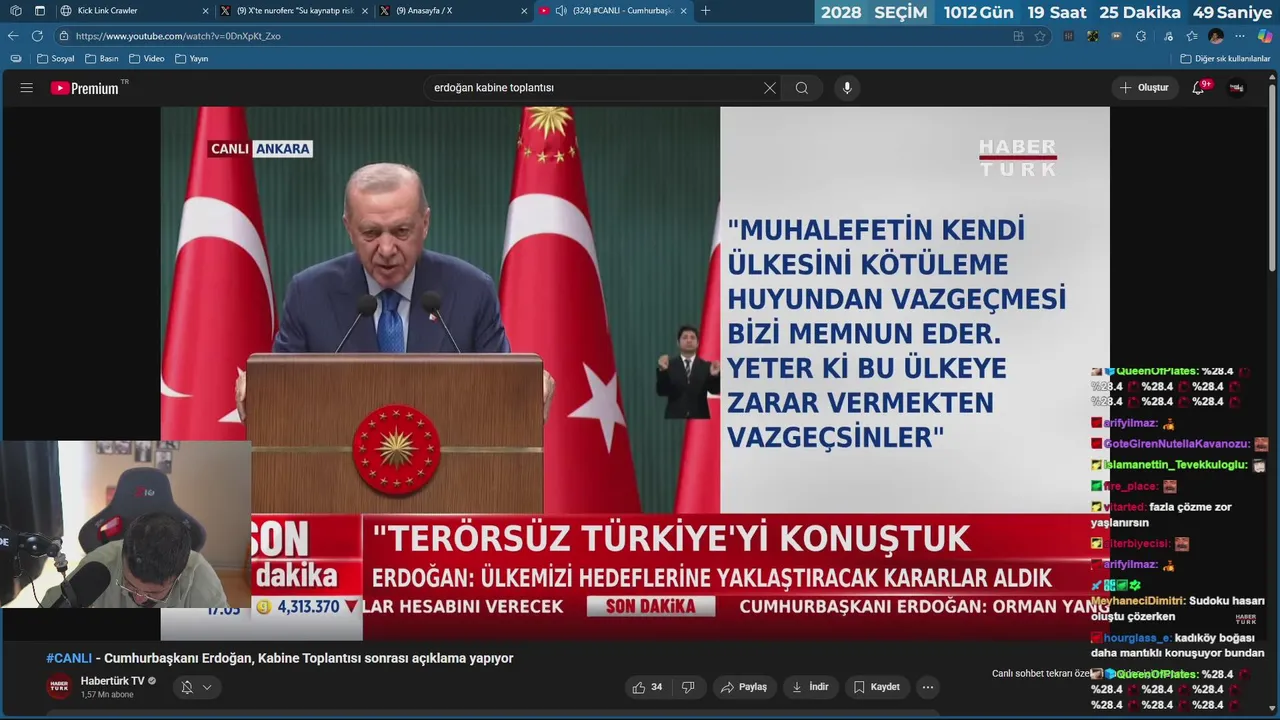Start voice search with microphone

847,88
